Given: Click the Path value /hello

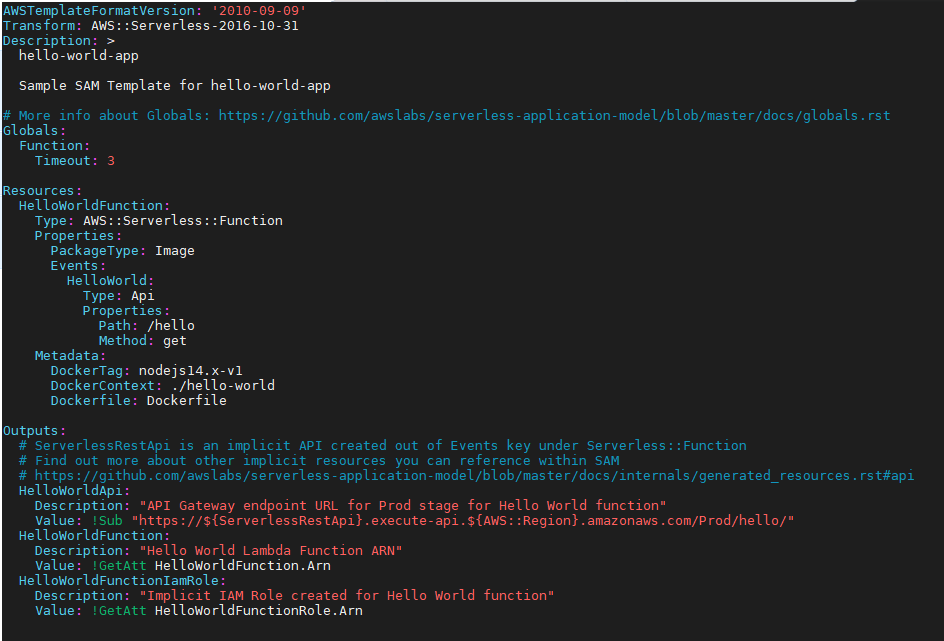Looking at the screenshot, I should [x=173, y=325].
